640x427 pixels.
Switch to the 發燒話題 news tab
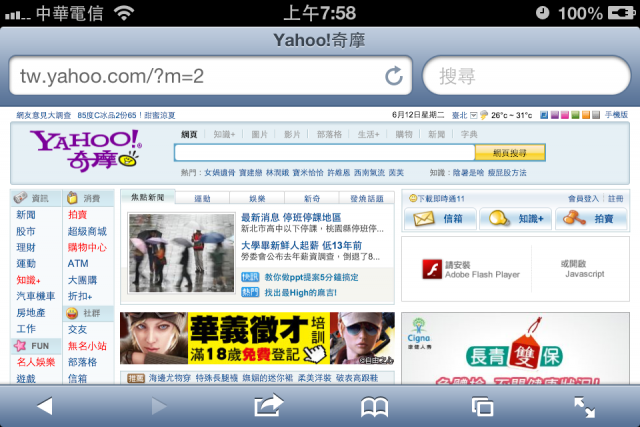pyautogui.click(x=367, y=198)
